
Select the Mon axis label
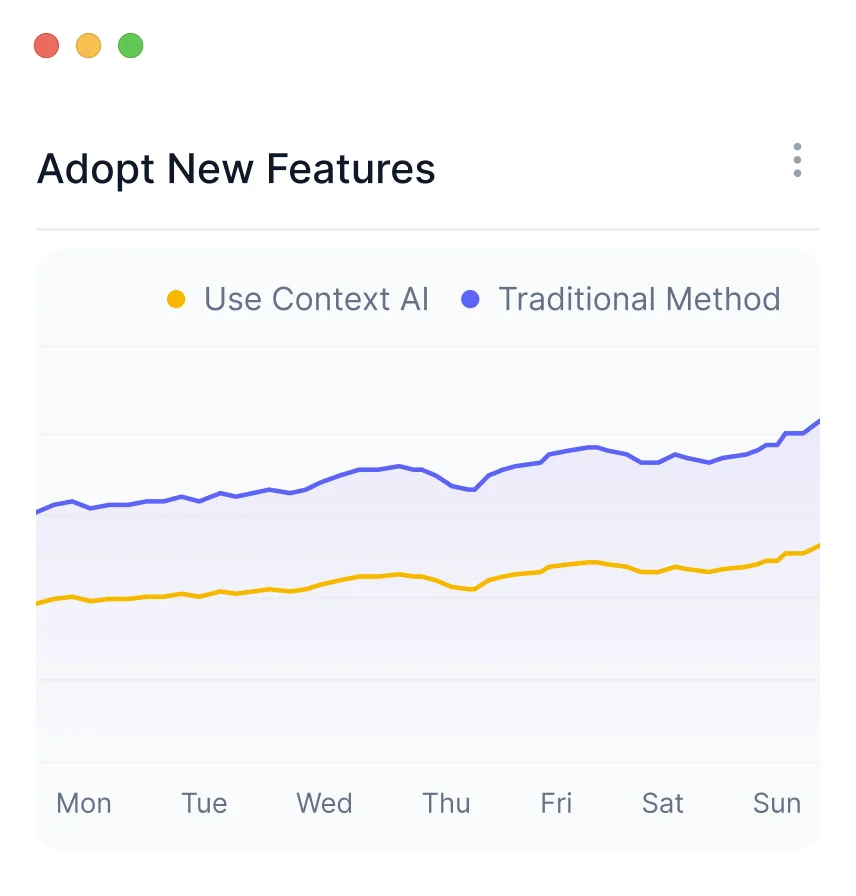pyautogui.click(x=84, y=803)
